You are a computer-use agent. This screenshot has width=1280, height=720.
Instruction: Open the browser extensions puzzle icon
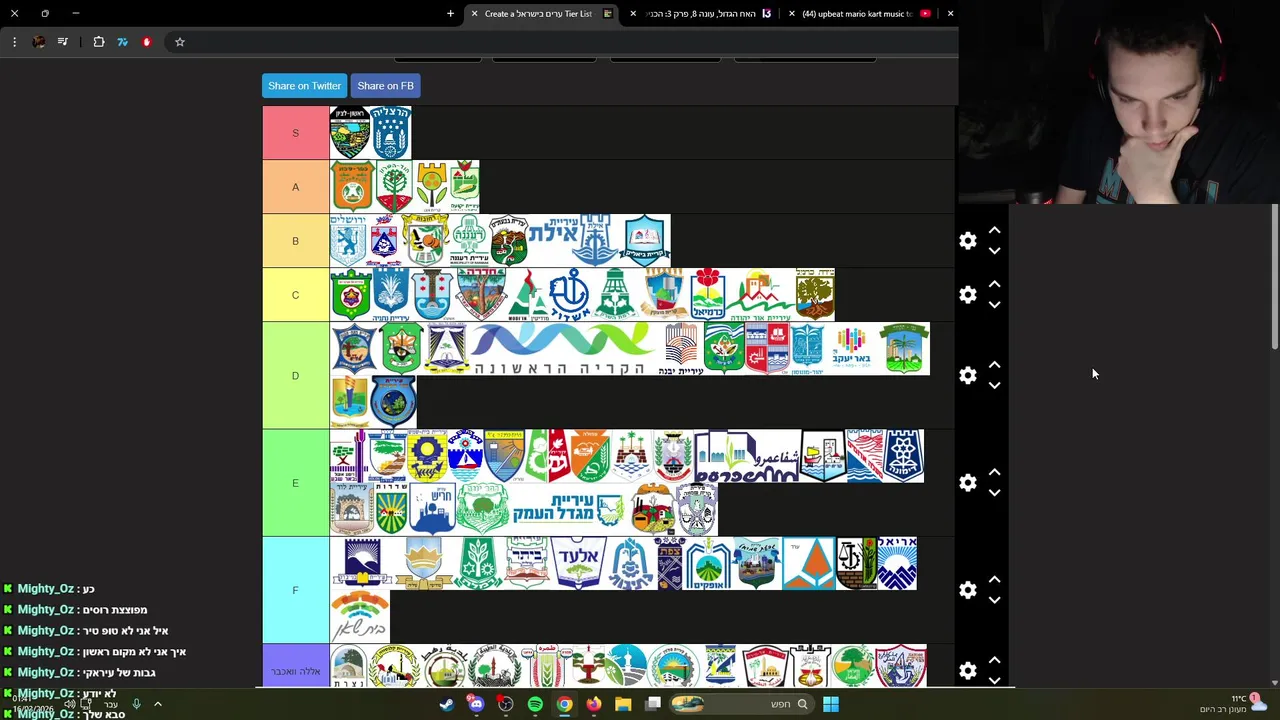pos(99,42)
